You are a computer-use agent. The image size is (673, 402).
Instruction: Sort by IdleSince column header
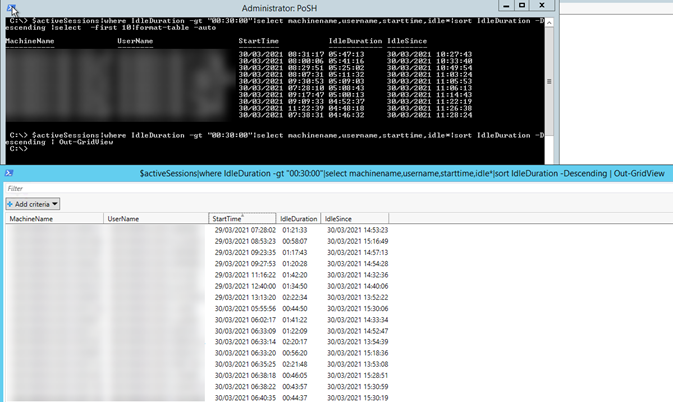tap(355, 218)
